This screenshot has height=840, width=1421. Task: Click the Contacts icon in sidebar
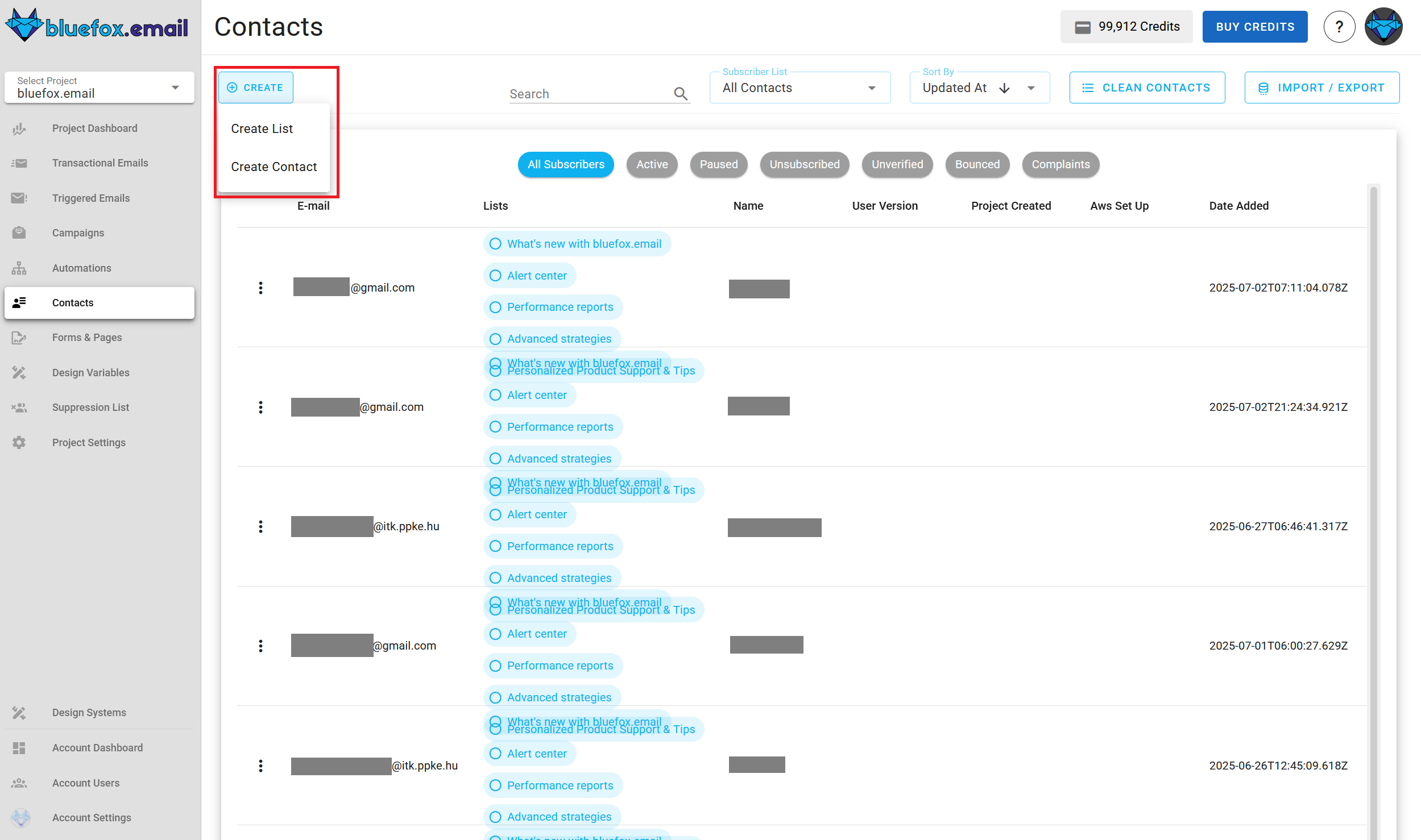click(x=19, y=302)
